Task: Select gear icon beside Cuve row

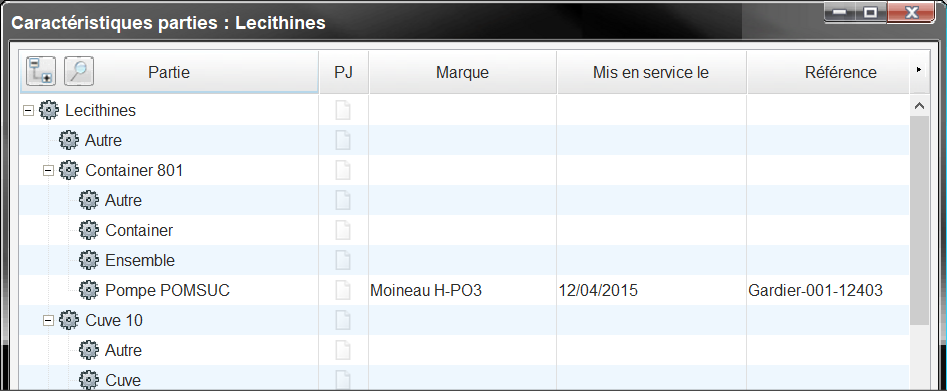Action: click(x=89, y=380)
